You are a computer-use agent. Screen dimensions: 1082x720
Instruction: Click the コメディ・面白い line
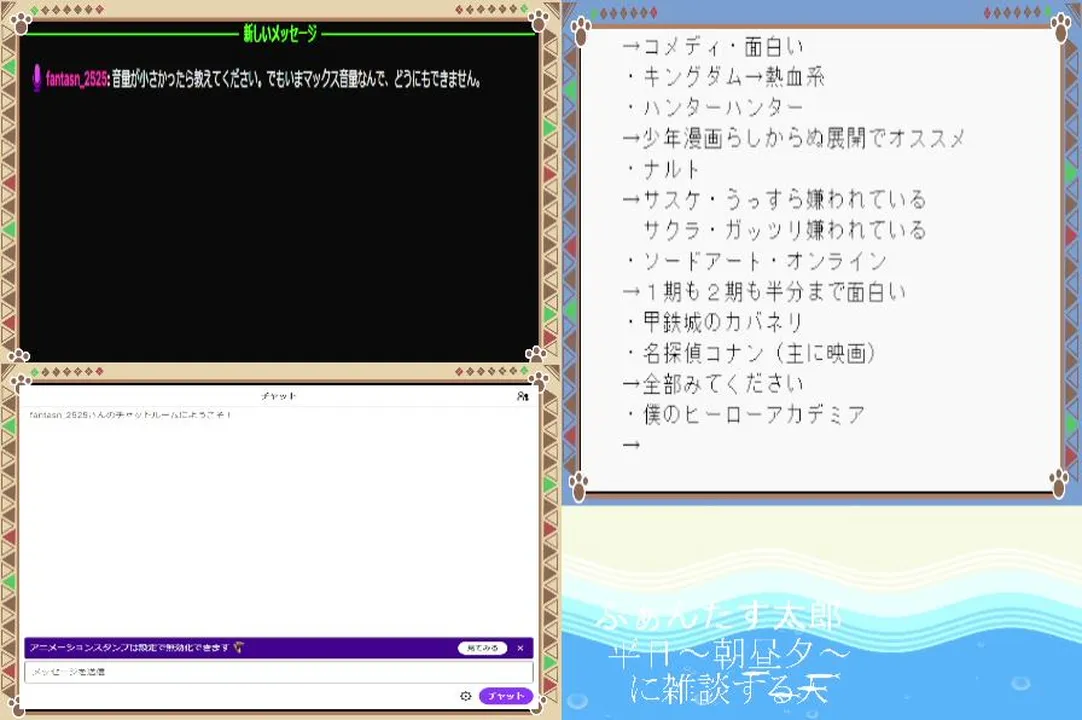click(x=714, y=47)
